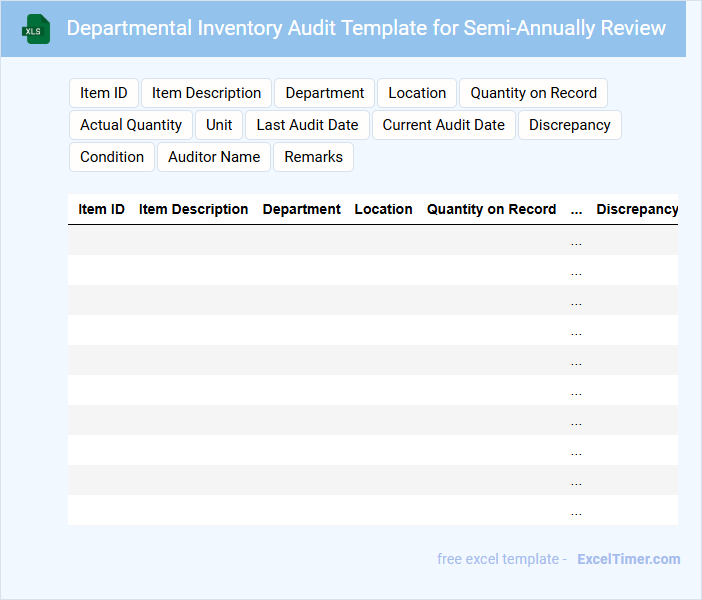Screen dimensions: 702x600
Task: Open the ExcelTimer.com link
Action: click(628, 559)
